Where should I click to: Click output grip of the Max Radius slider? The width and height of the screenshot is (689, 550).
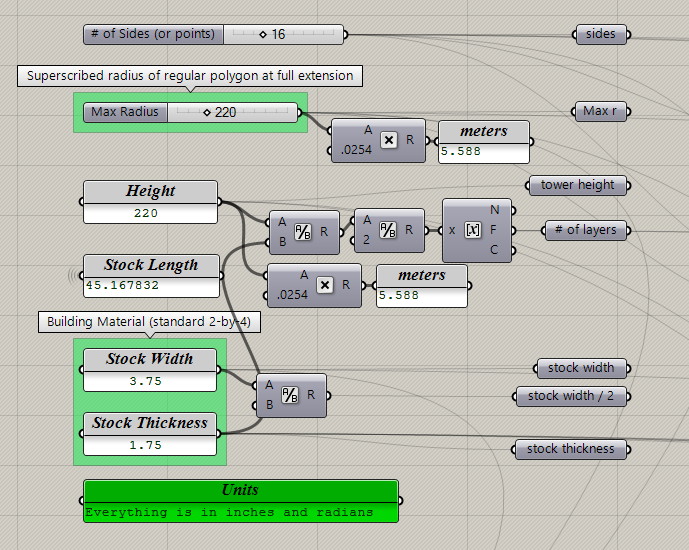click(x=300, y=112)
